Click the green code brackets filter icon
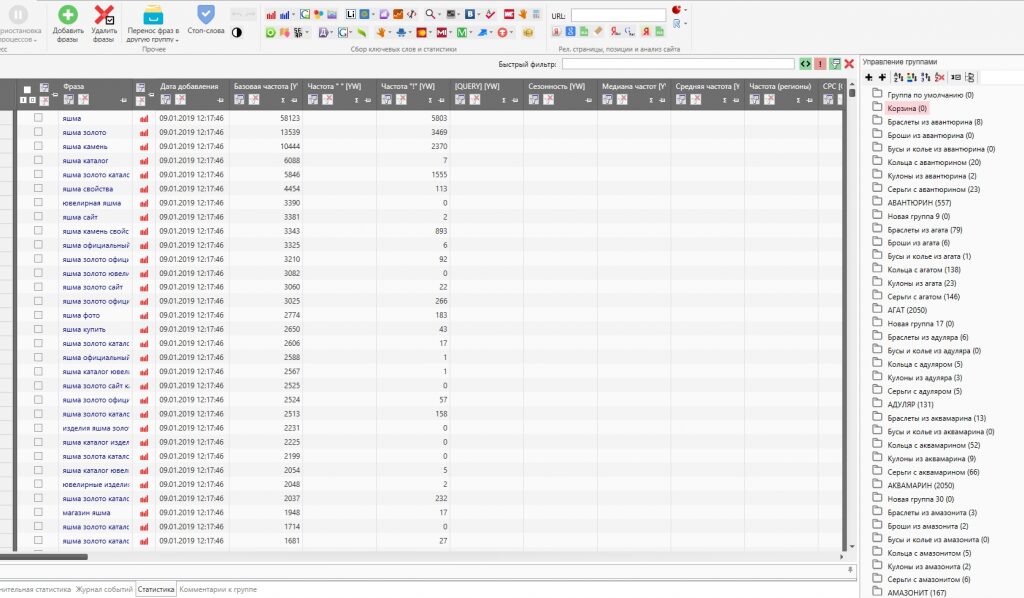Screen dimensions: 1024x598 coord(805,64)
